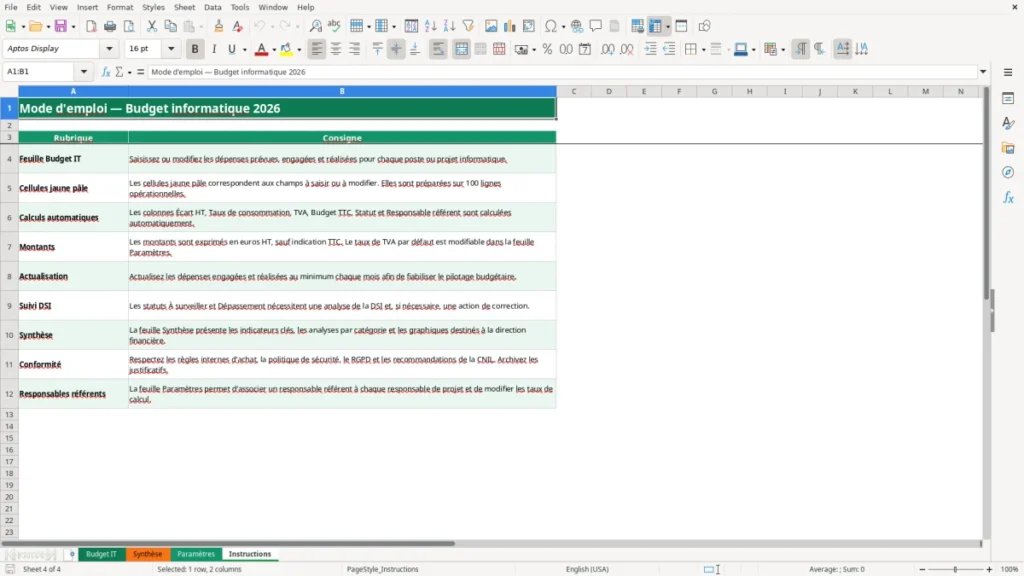Sort ascending A to Z icon

(430, 26)
